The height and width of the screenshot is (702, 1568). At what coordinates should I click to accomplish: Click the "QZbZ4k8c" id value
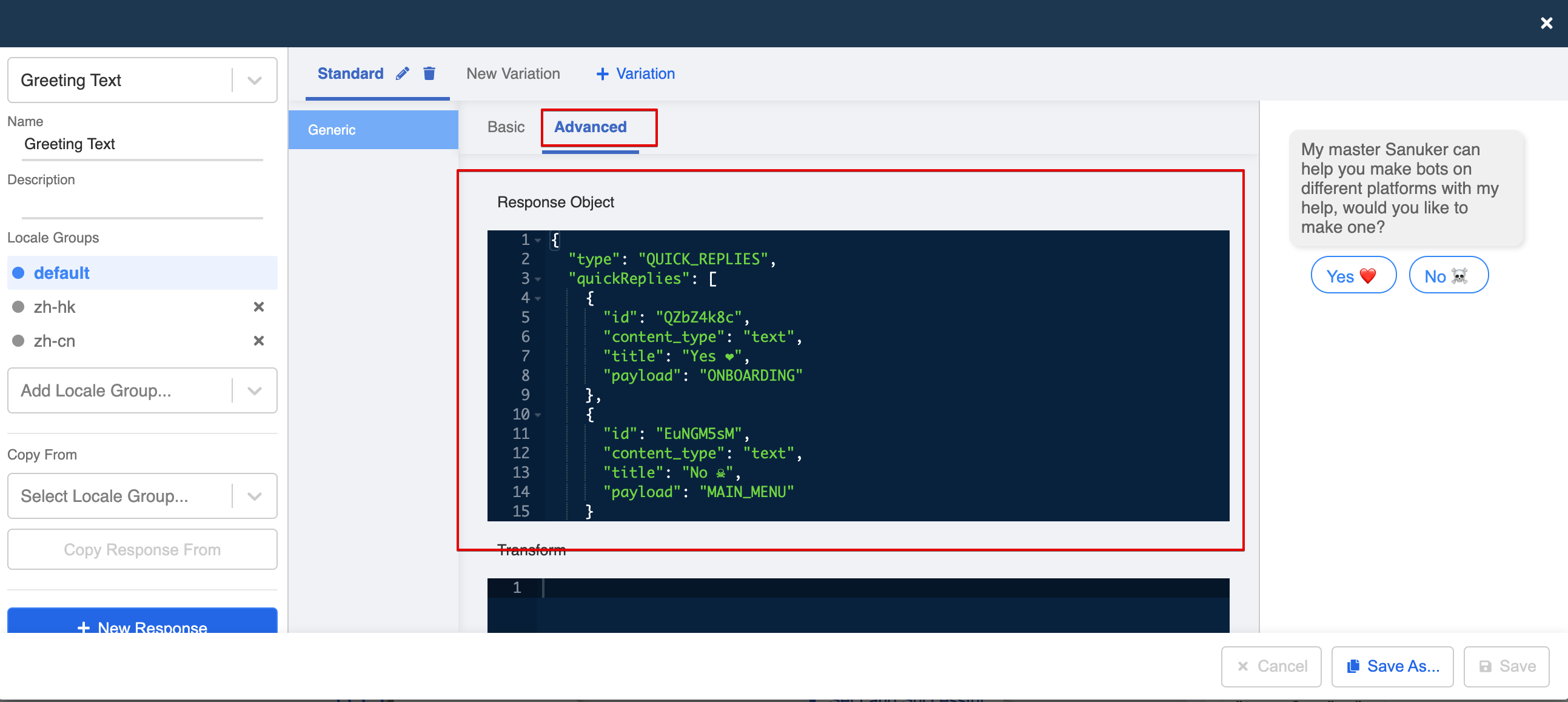pos(699,318)
